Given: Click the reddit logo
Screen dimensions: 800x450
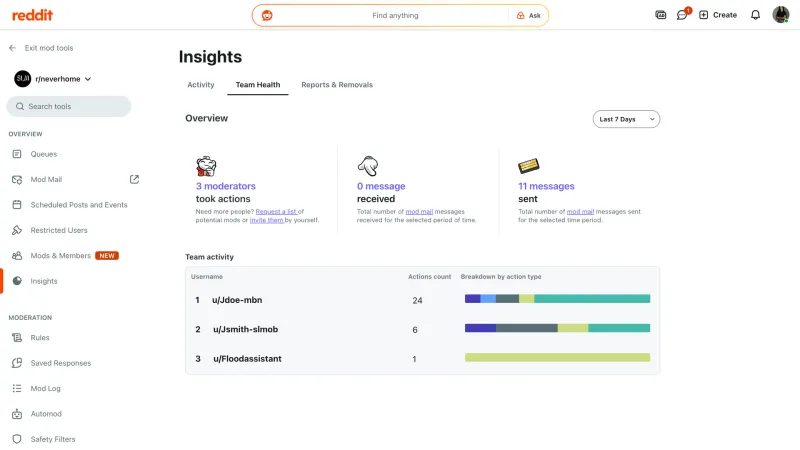Looking at the screenshot, I should click(x=32, y=15).
